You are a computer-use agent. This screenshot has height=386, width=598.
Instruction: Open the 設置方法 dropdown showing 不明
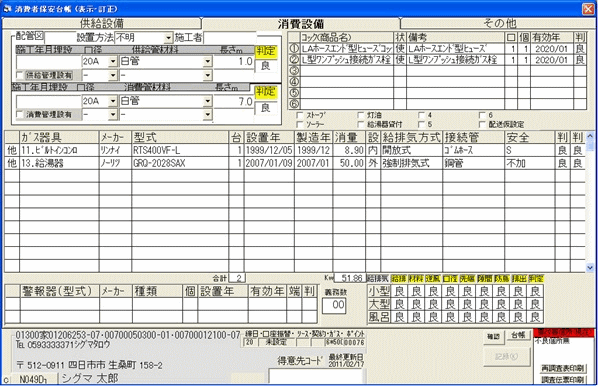[x=169, y=38]
